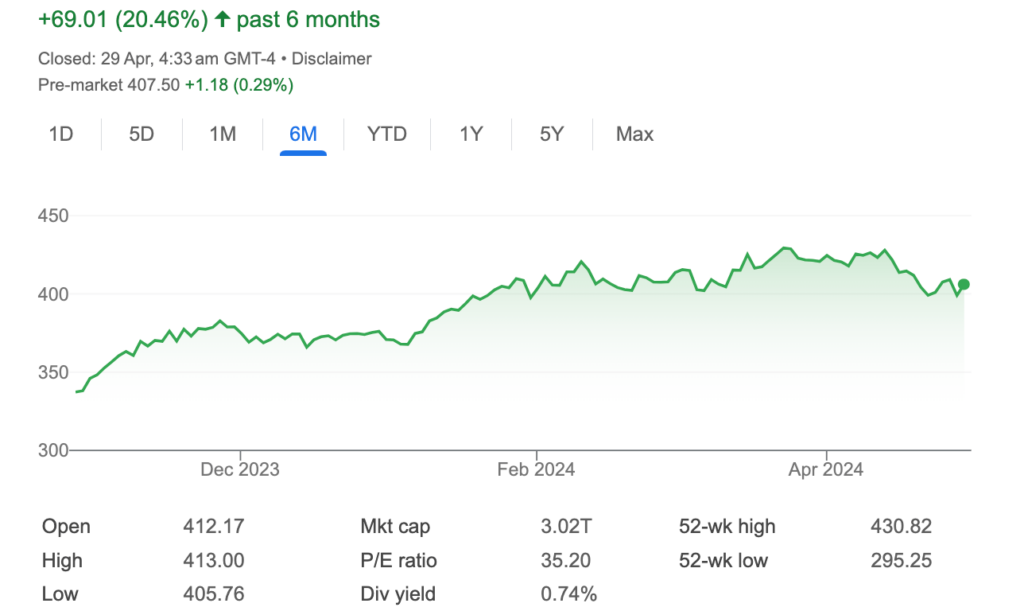1024x611 pixels.
Task: Click the Mkt cap value 3.02T
Action: click(566, 526)
